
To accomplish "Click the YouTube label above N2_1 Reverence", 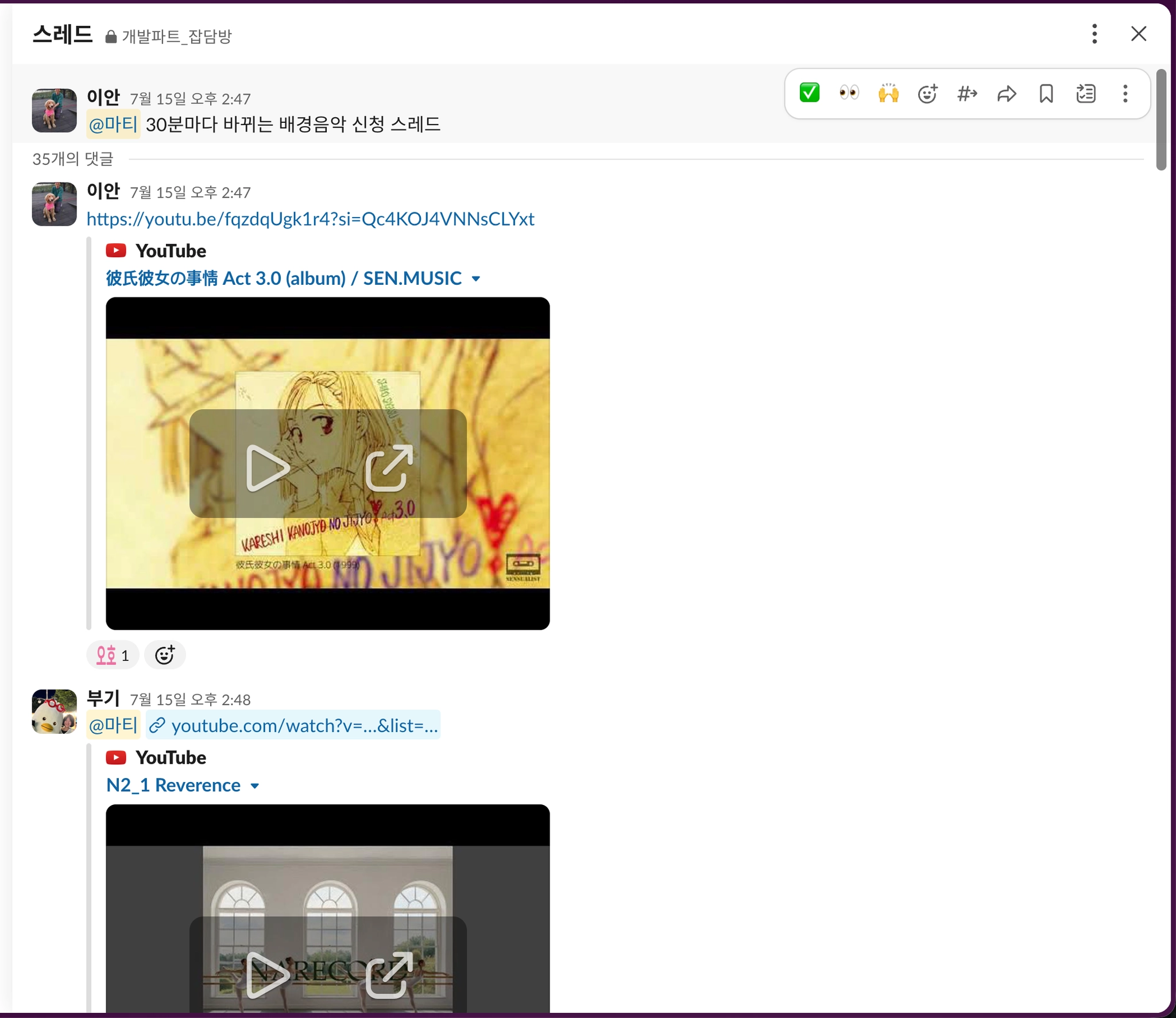I will point(171,758).
